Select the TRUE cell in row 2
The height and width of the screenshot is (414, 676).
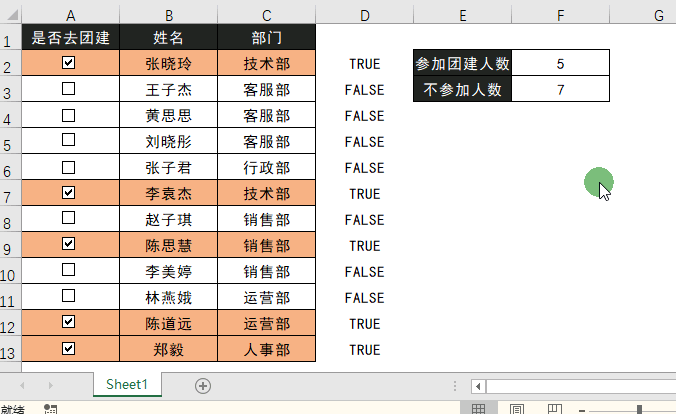[364, 63]
